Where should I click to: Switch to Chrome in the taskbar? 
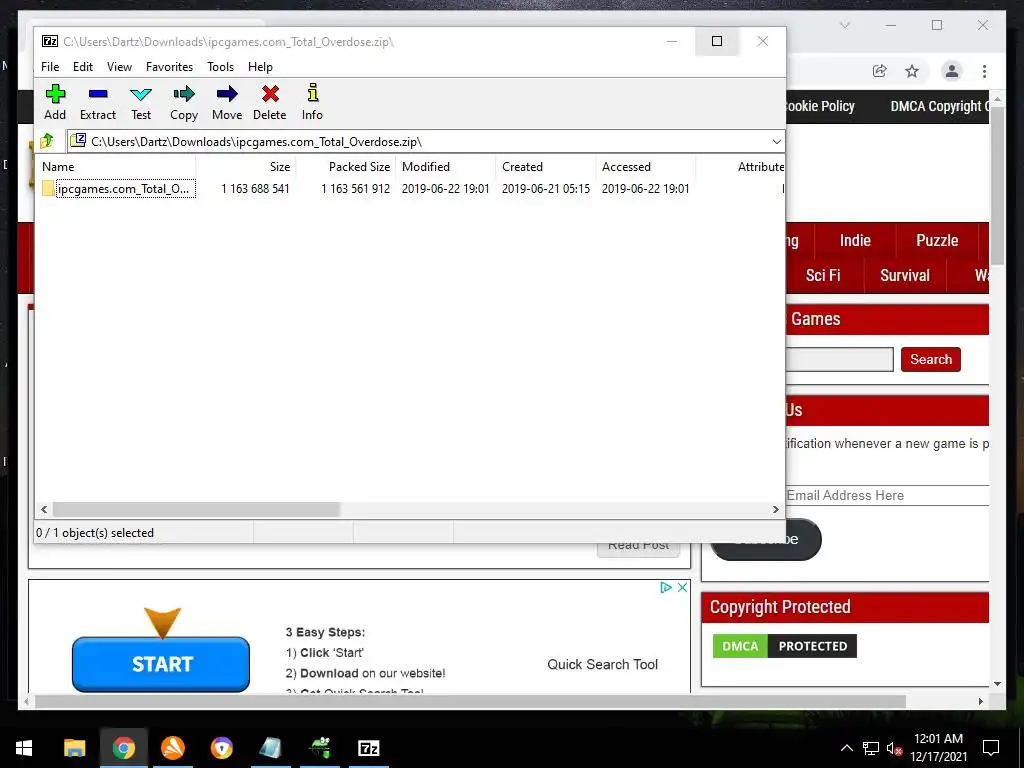(123, 748)
